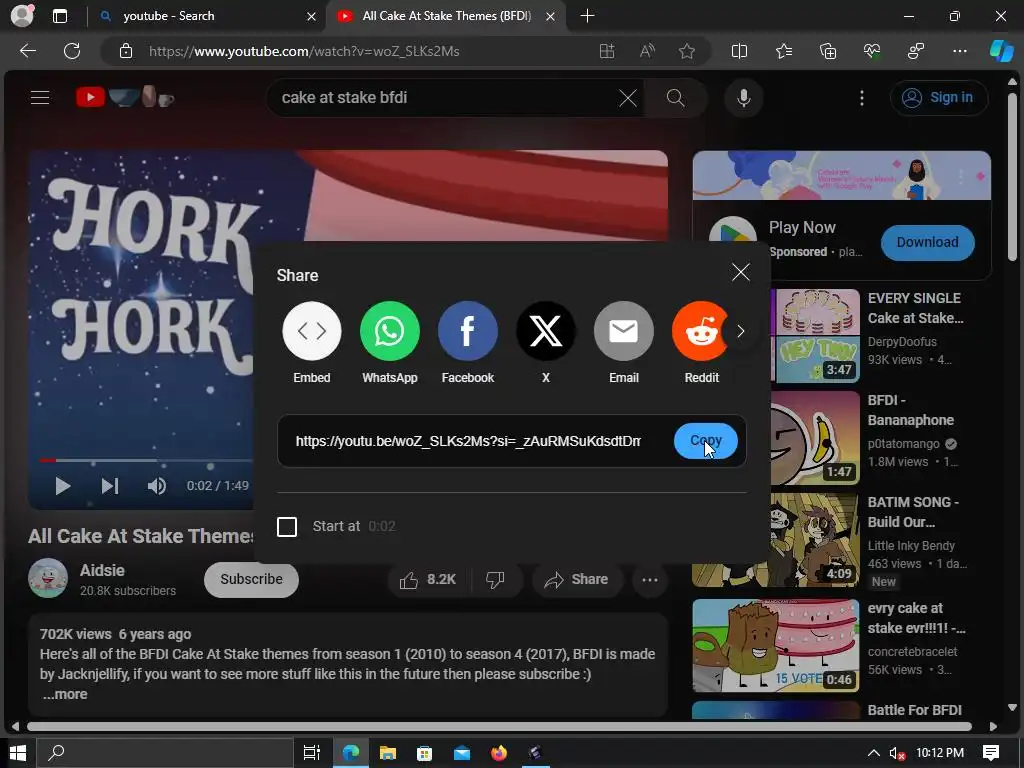
Task: Open the Windows Start menu
Action: (x=18, y=753)
